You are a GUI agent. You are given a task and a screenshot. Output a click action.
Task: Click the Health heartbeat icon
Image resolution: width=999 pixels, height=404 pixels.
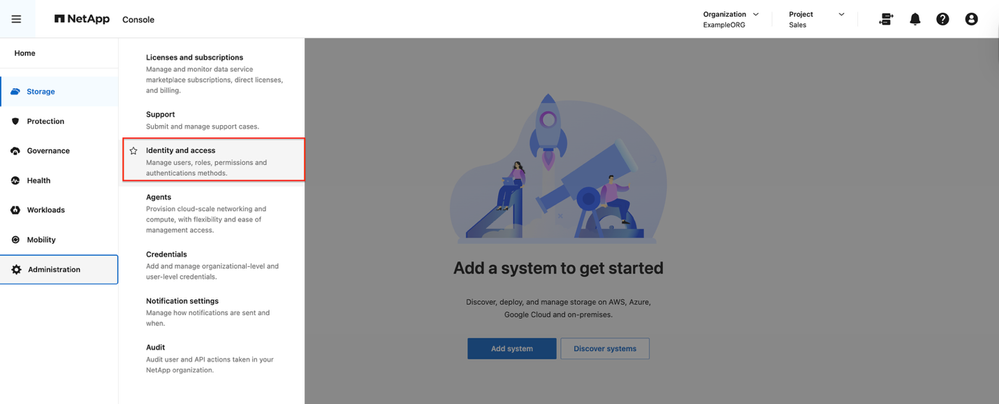16,180
